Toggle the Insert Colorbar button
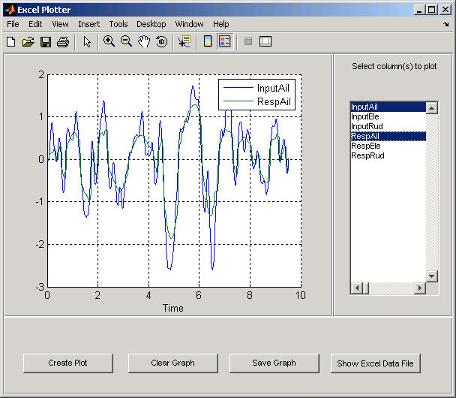Image resolution: width=456 pixels, height=398 pixels. pyautogui.click(x=208, y=42)
